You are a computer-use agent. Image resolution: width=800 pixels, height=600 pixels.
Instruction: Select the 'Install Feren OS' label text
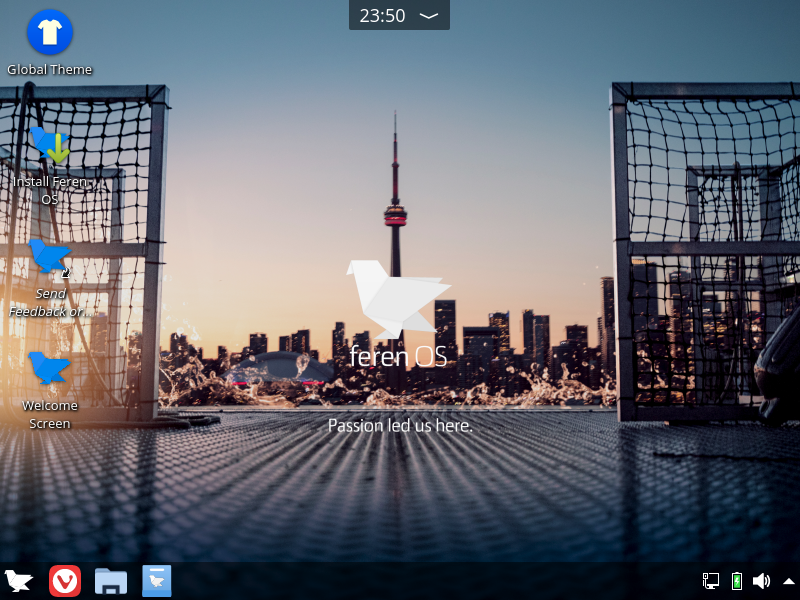click(x=49, y=190)
